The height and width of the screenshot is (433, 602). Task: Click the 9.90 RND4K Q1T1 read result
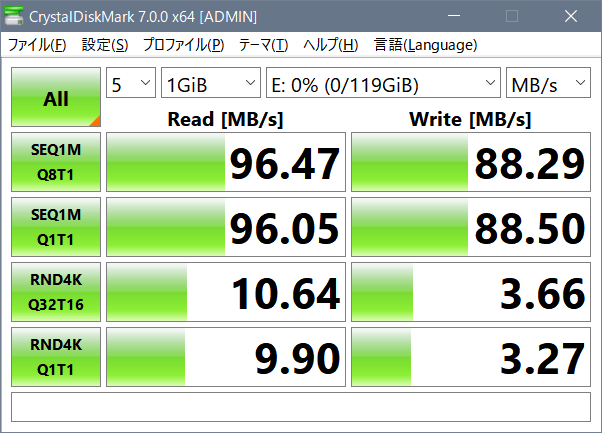click(226, 357)
